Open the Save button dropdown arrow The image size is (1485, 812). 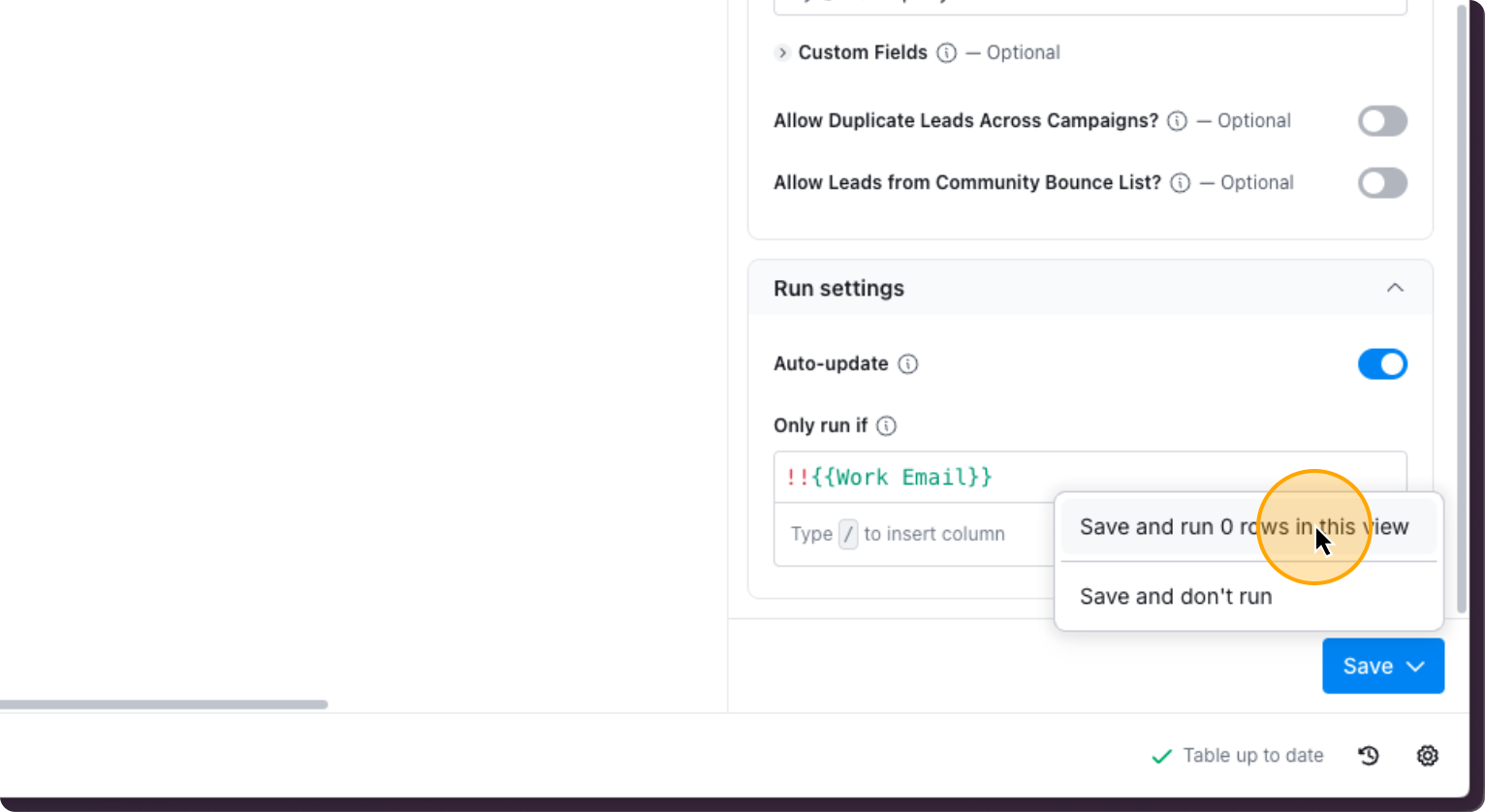[x=1414, y=666]
